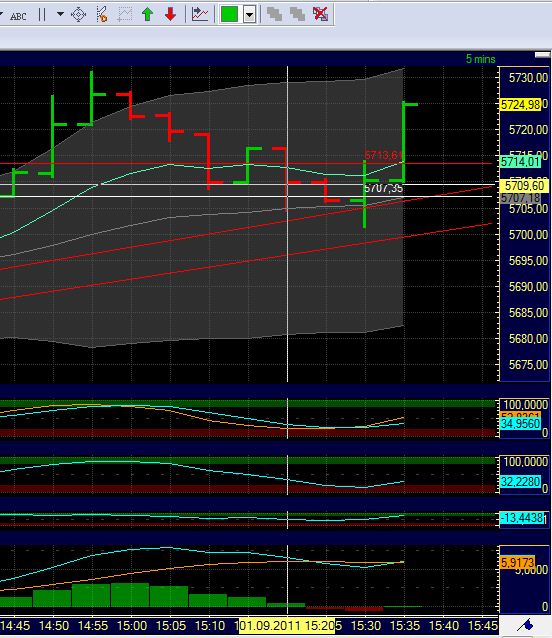The width and height of the screenshot is (552, 638).
Task: Click the 5675,00 price axis label
Action: (x=528, y=365)
